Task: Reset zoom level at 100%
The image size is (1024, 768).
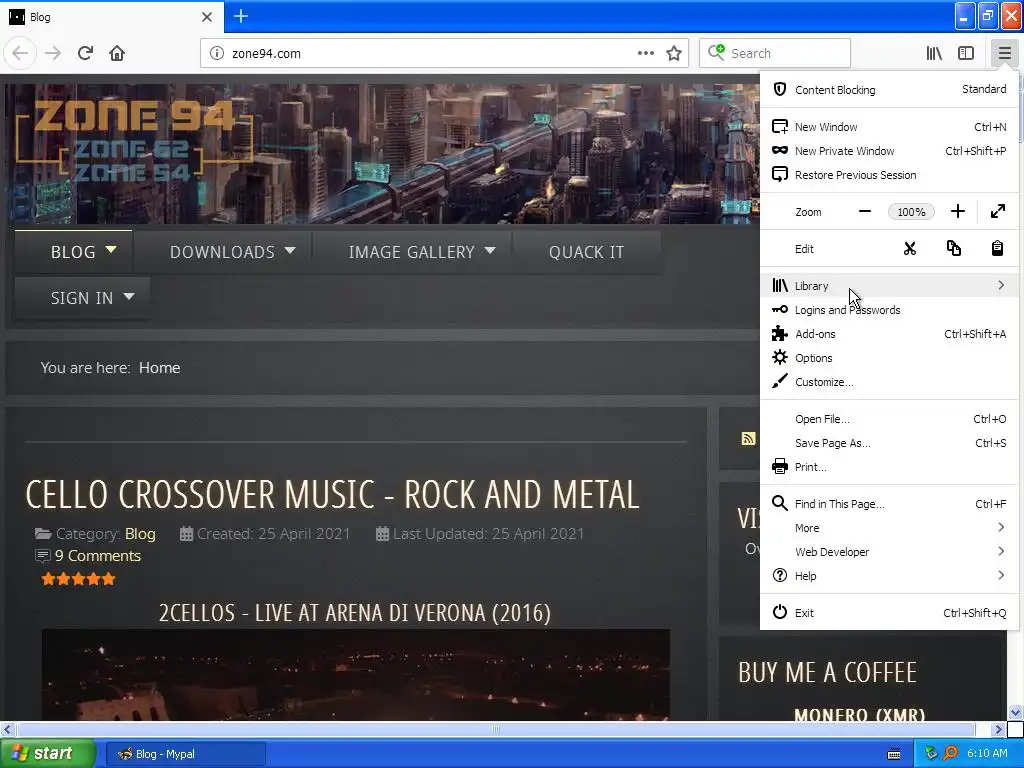Action: pyautogui.click(x=911, y=212)
